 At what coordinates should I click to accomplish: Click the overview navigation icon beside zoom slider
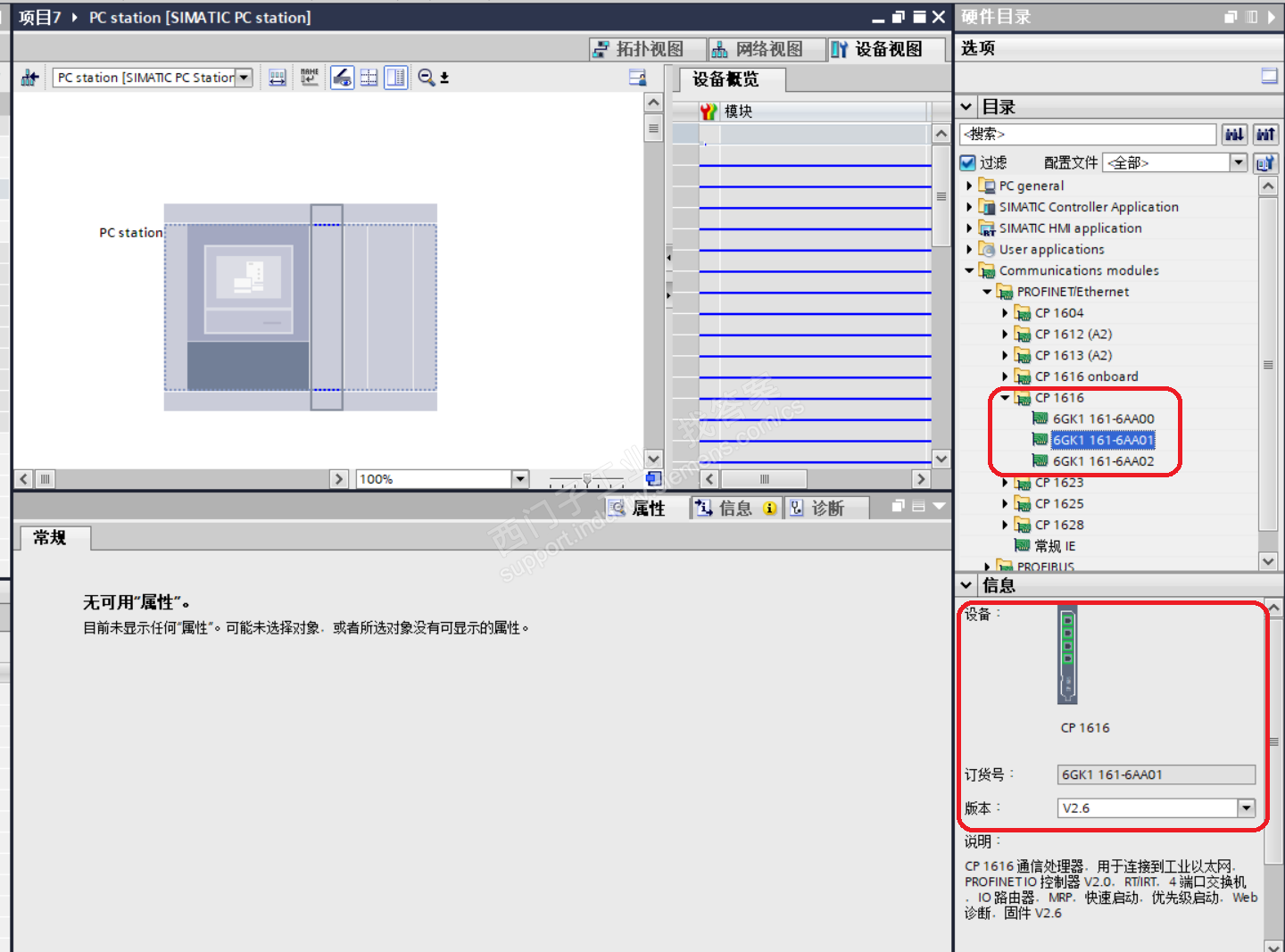coord(653,479)
